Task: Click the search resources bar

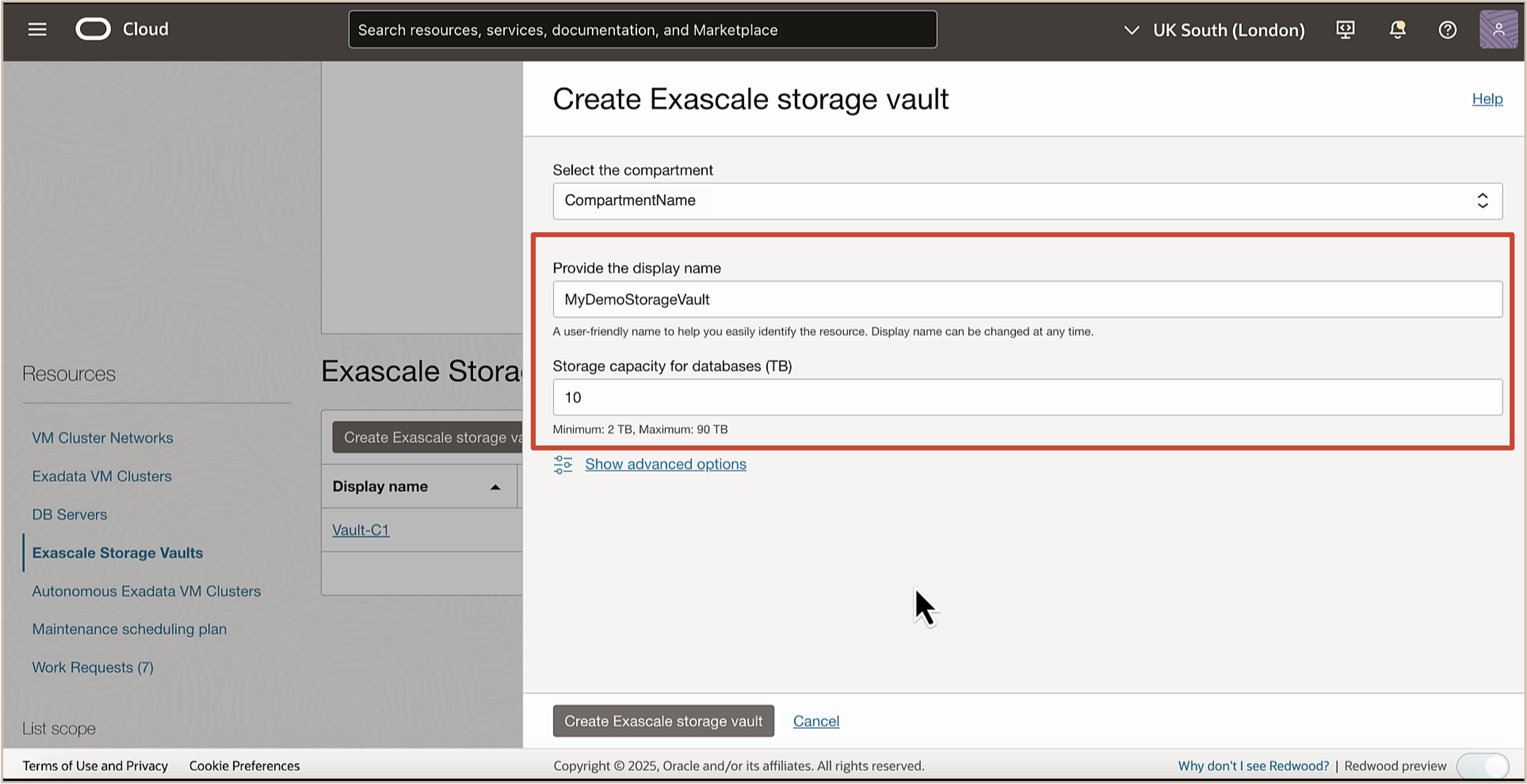Action: pos(642,30)
